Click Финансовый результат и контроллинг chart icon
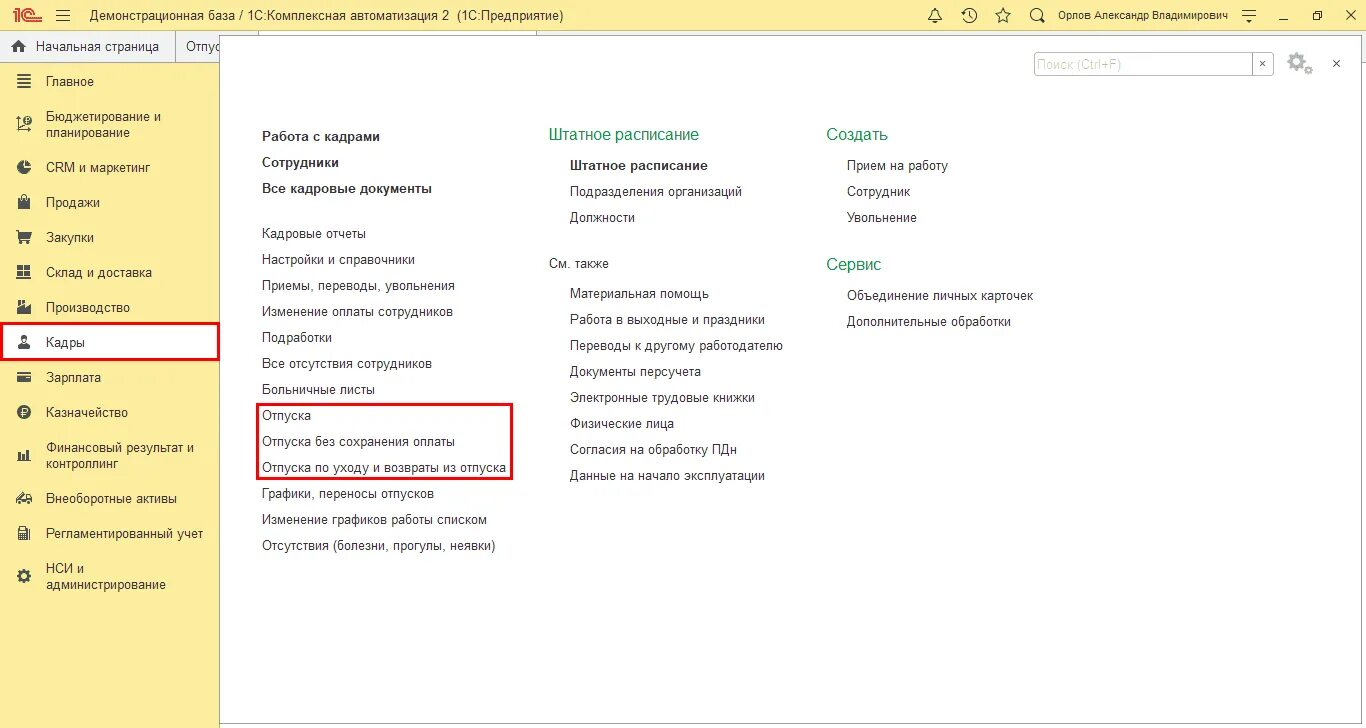Screen dimensions: 1366x728 click(x=25, y=455)
